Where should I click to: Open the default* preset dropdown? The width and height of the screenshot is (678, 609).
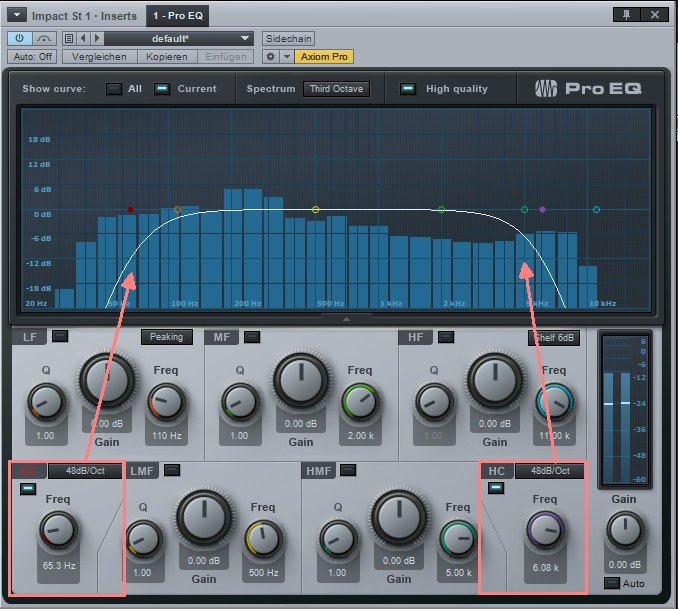[x=179, y=38]
